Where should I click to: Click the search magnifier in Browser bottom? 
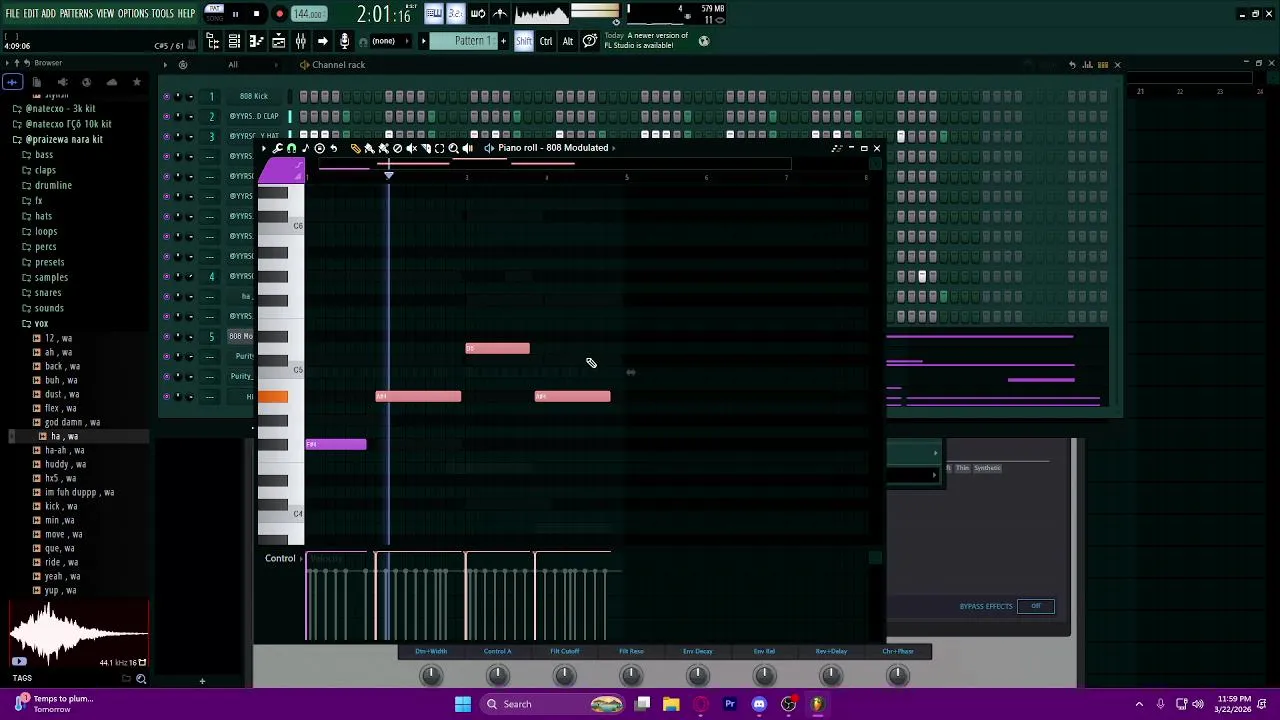[x=141, y=679]
